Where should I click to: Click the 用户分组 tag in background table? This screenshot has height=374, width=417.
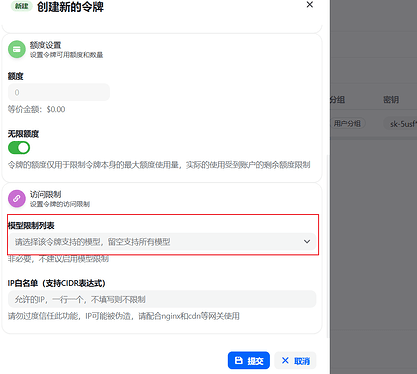(347, 124)
